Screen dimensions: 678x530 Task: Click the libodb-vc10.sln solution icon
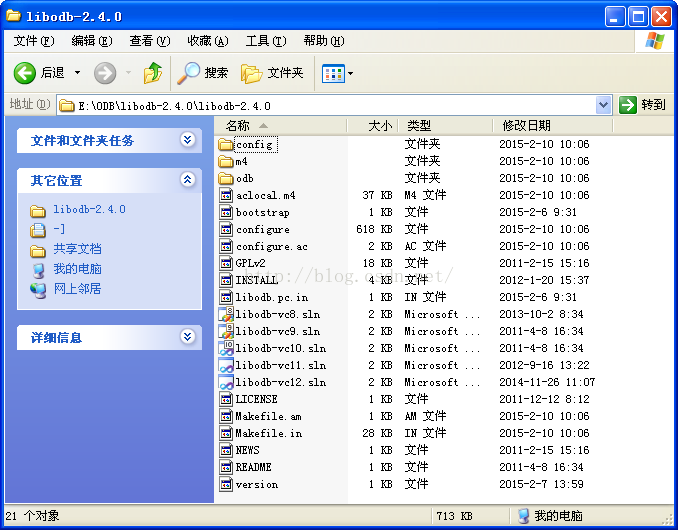click(226, 348)
